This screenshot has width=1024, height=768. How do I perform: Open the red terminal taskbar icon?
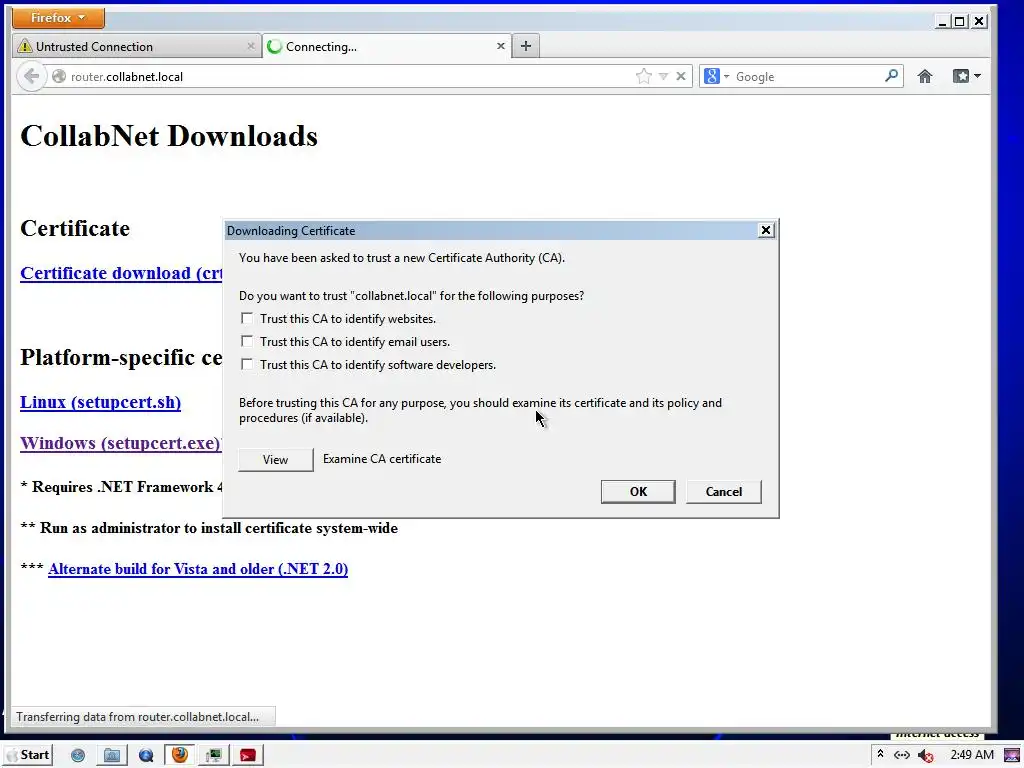pyautogui.click(x=248, y=756)
